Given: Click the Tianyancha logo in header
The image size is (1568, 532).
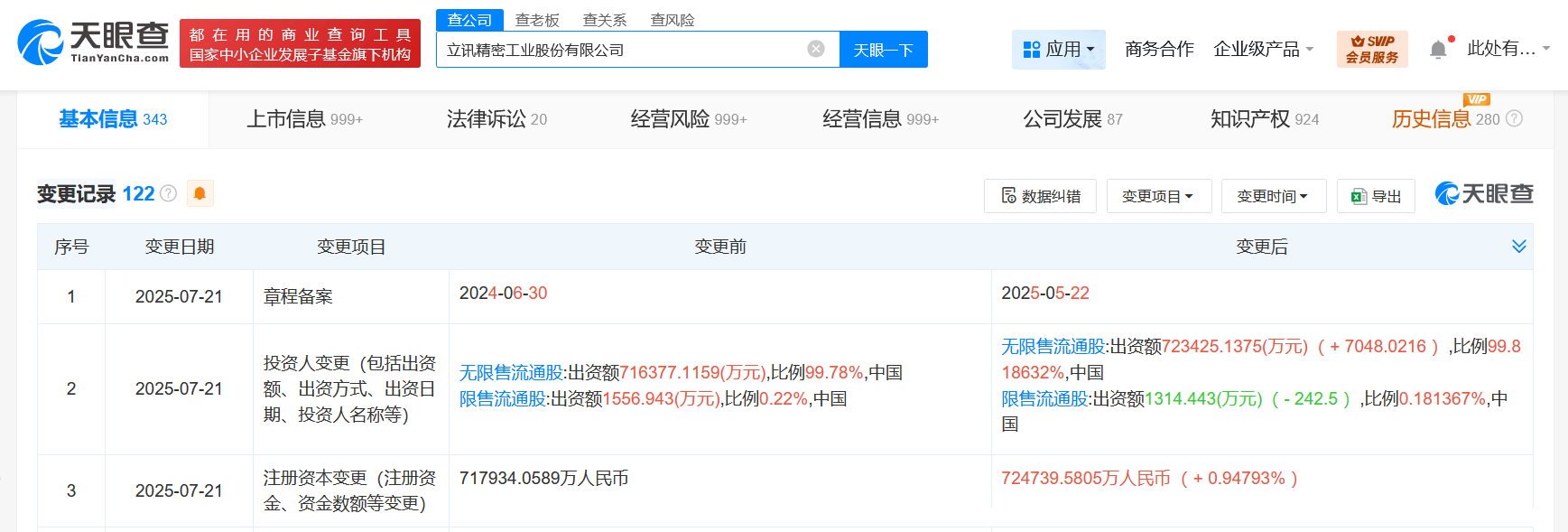Looking at the screenshot, I should click(x=94, y=42).
